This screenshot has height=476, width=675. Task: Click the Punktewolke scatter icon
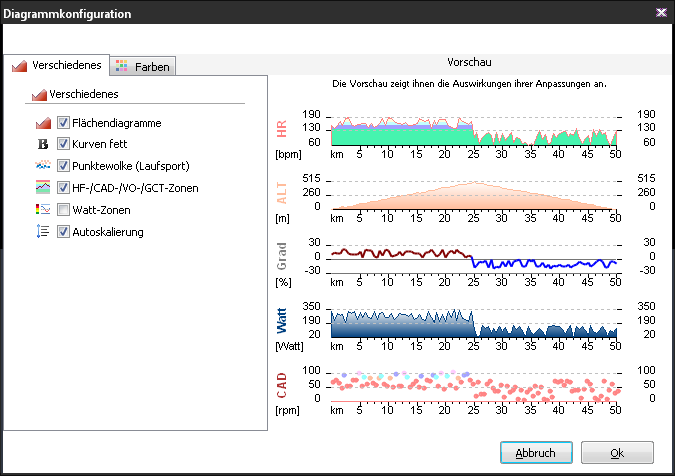[43, 165]
